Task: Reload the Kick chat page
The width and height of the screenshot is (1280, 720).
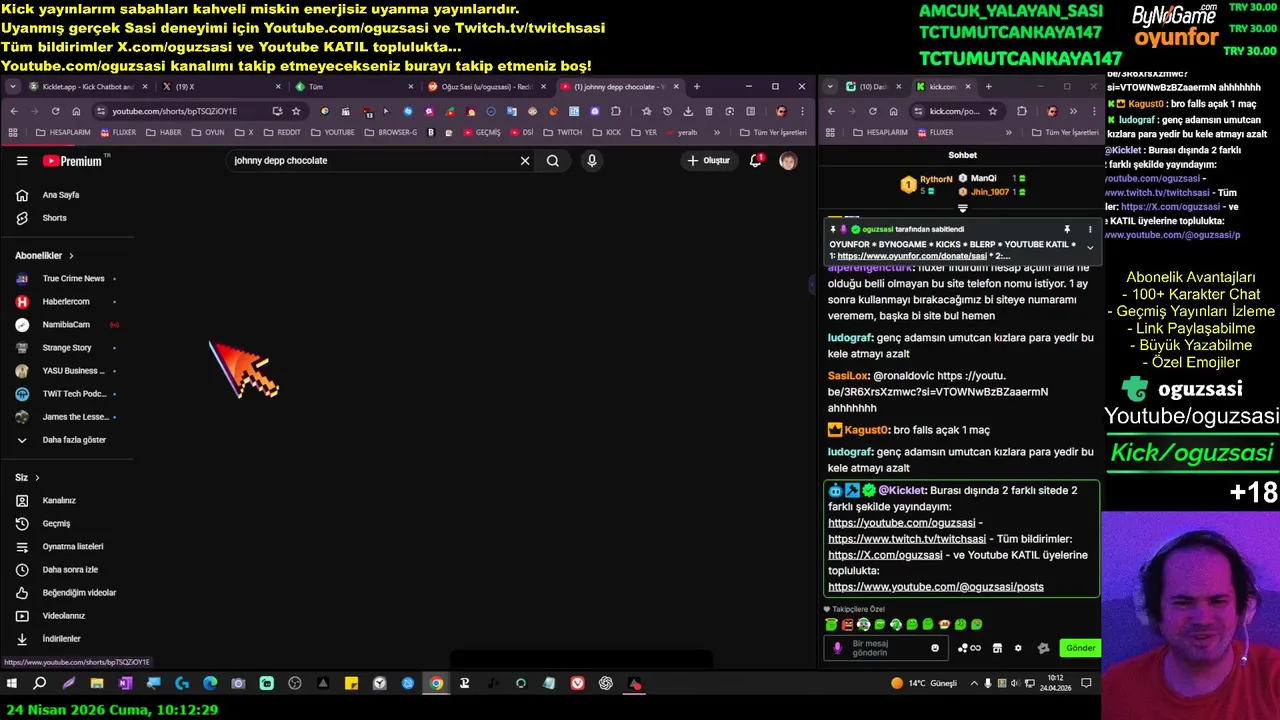Action: click(872, 111)
